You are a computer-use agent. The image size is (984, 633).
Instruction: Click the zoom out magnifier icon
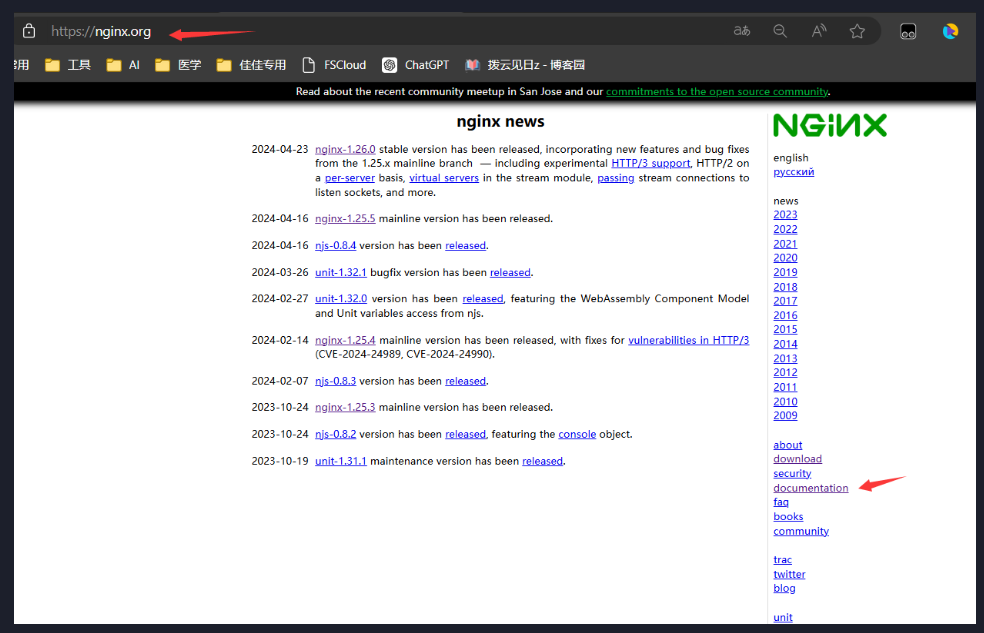click(780, 31)
